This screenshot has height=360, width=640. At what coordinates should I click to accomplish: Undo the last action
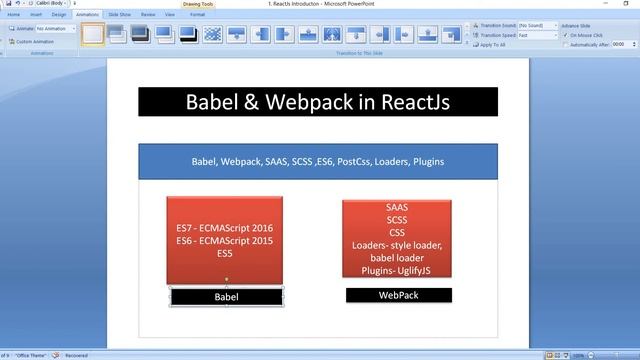tap(17, 3)
